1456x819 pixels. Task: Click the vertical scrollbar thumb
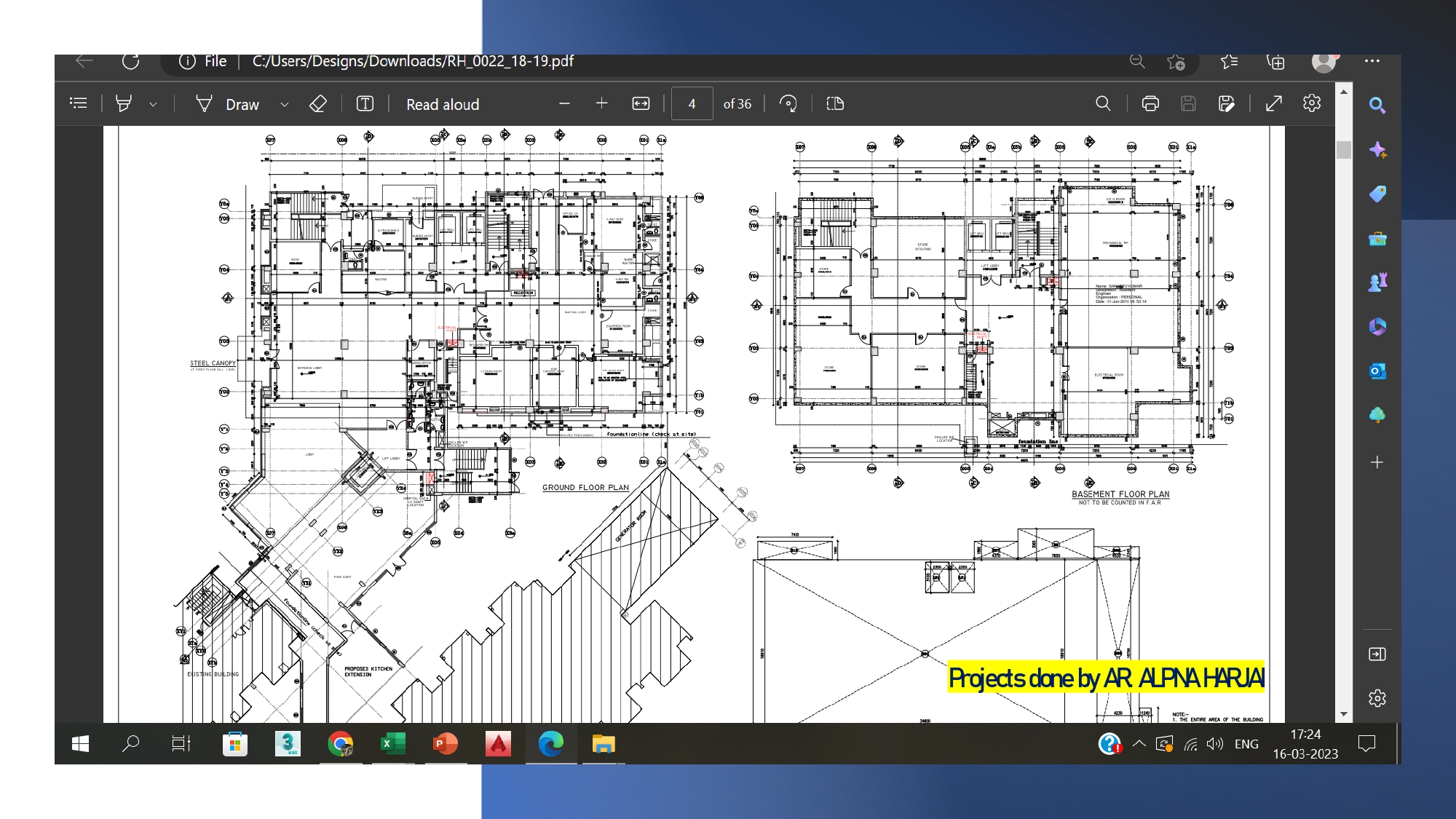tap(1344, 150)
